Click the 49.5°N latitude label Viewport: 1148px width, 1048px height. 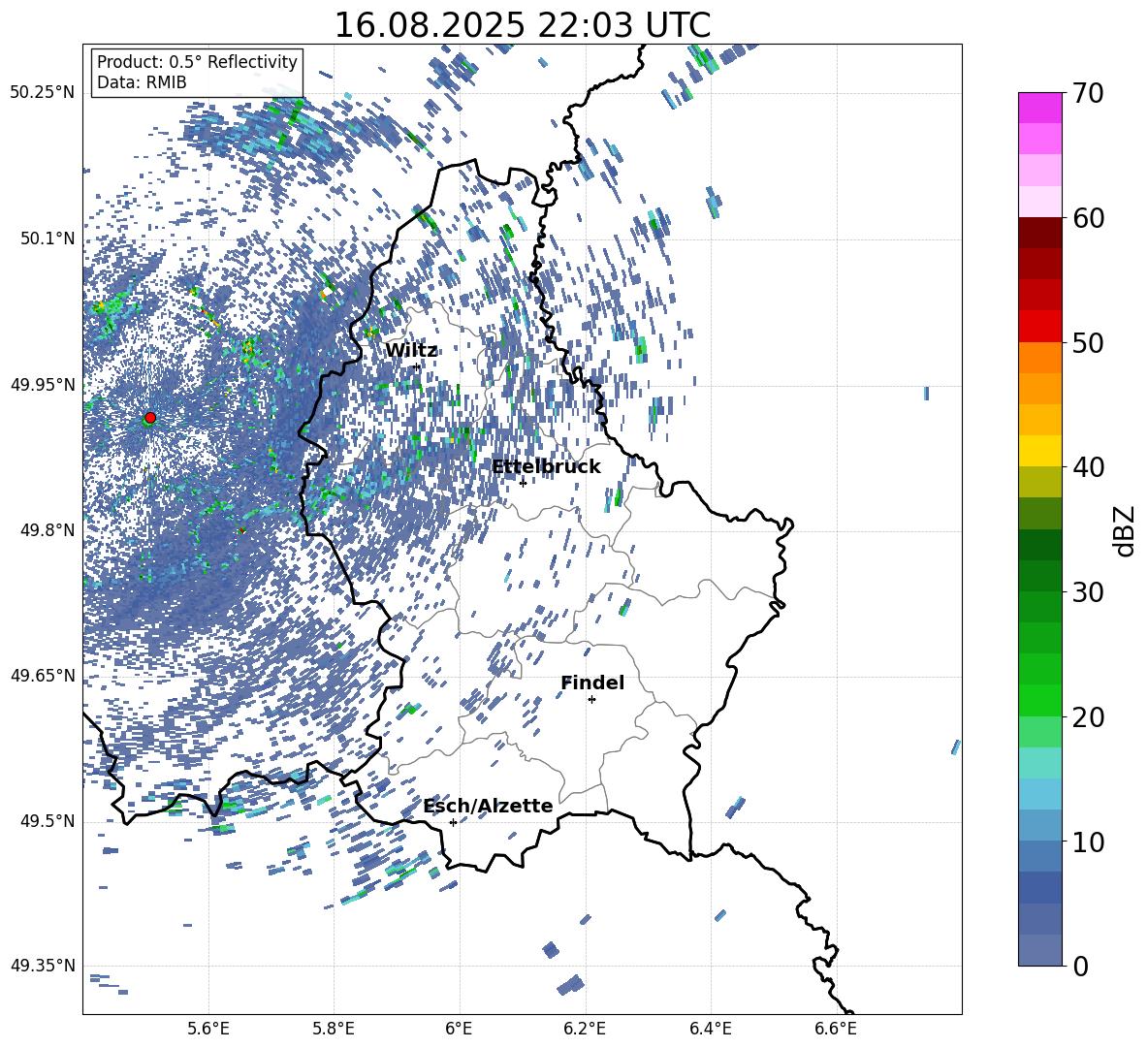tap(48, 821)
